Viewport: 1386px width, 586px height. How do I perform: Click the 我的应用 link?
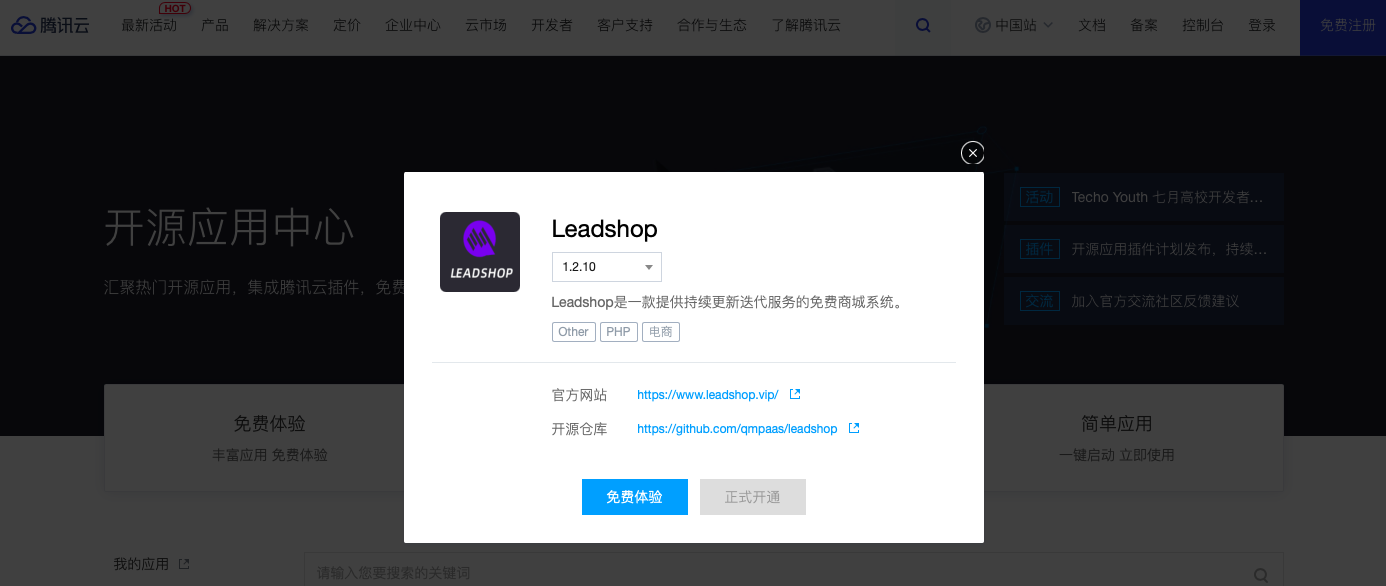pos(142,564)
